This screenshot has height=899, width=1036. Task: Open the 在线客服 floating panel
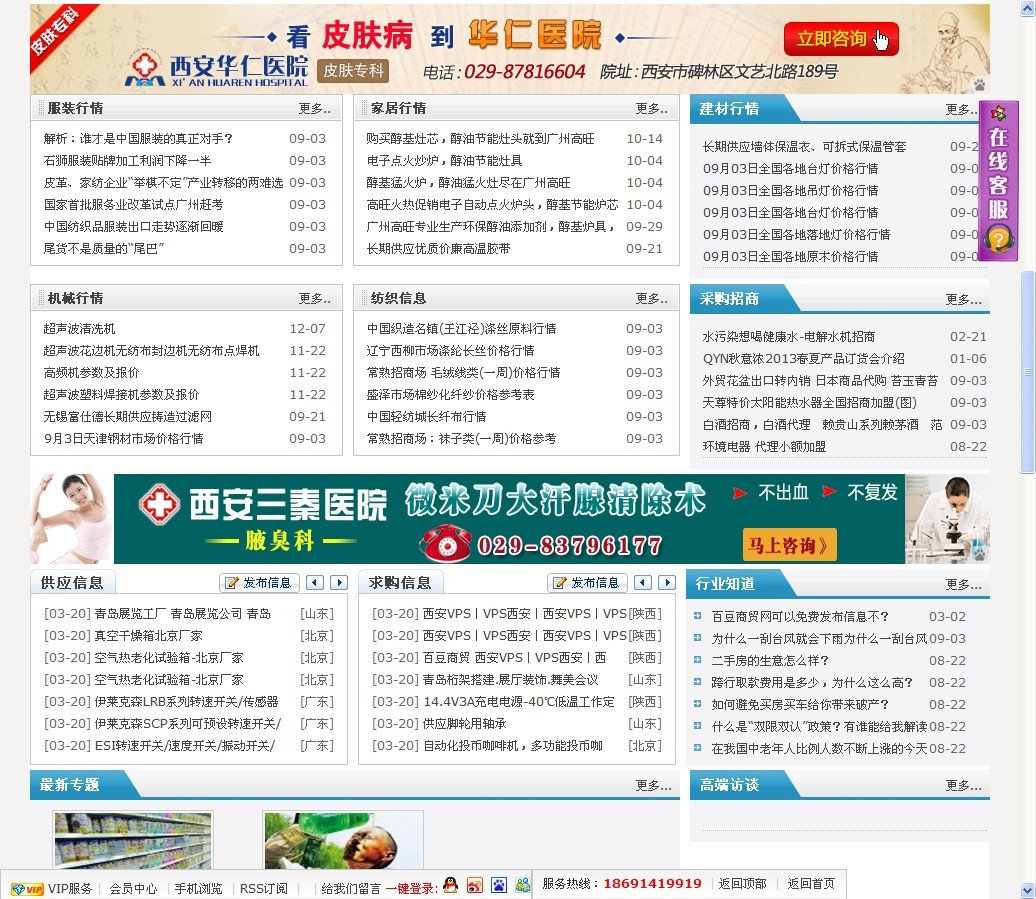998,180
